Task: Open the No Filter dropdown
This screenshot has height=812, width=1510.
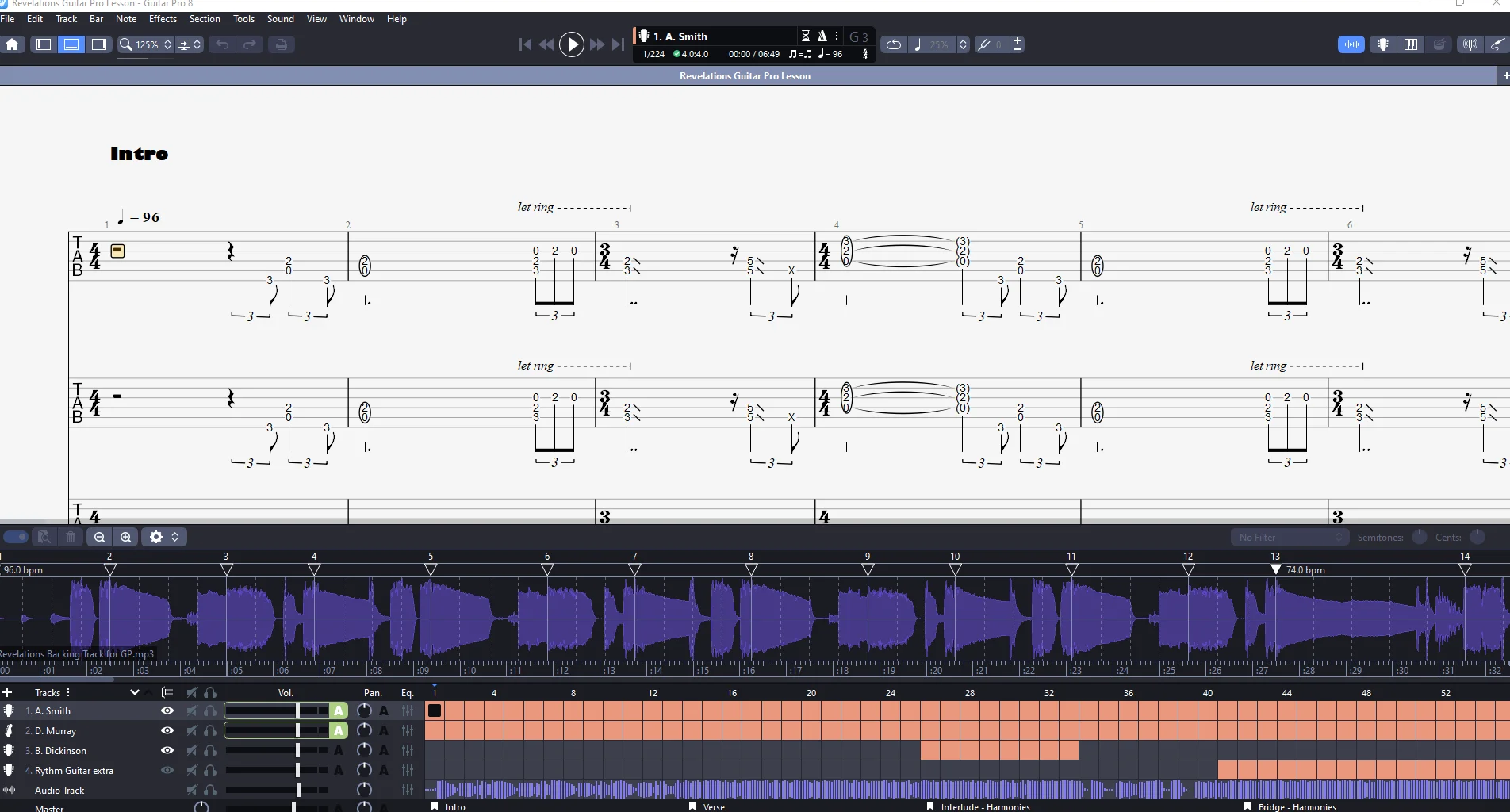Action: [x=1289, y=537]
